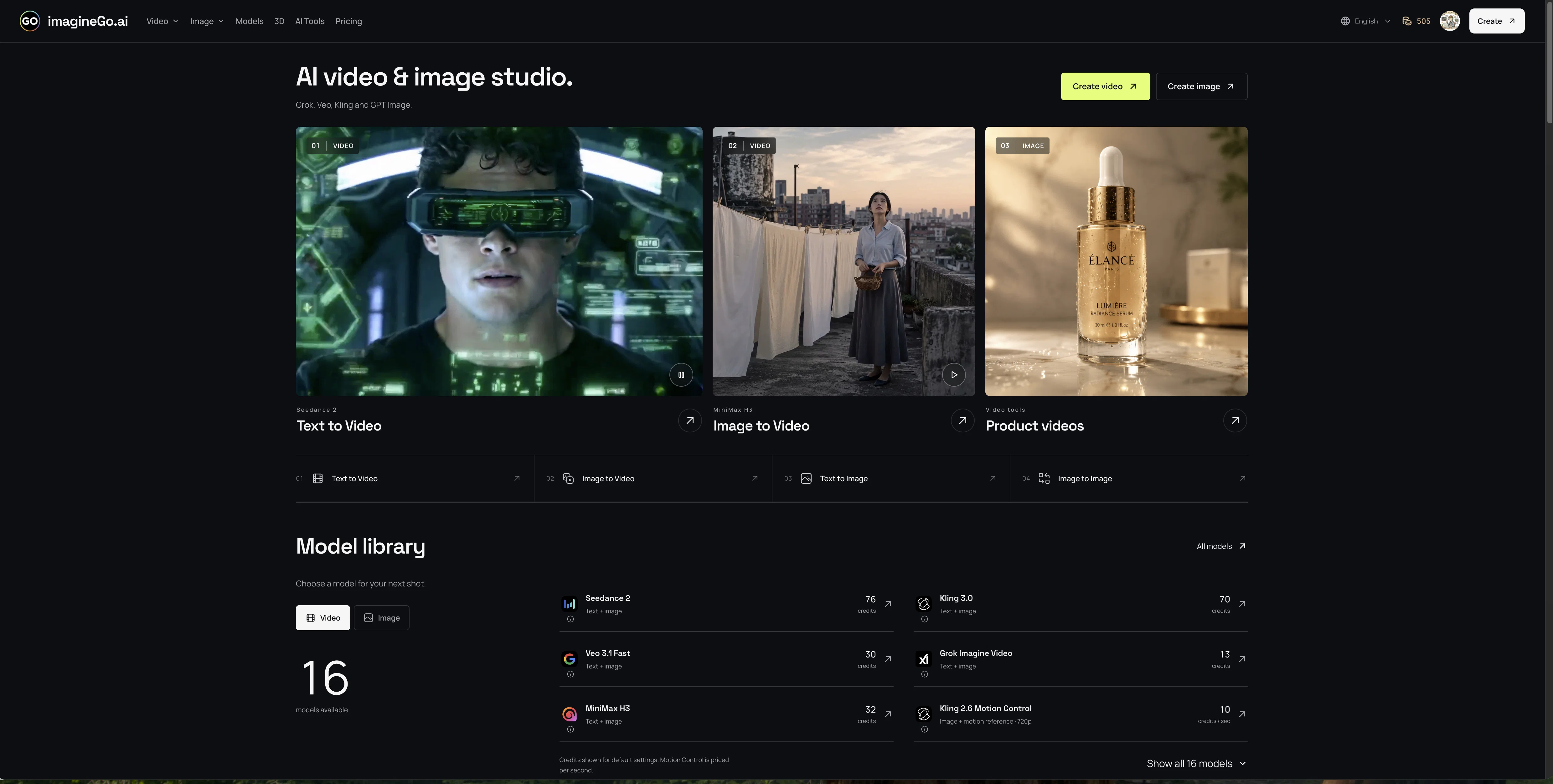Viewport: 1553px width, 784px height.
Task: Open Image to Video arrow under MiniMax H3
Action: [962, 420]
